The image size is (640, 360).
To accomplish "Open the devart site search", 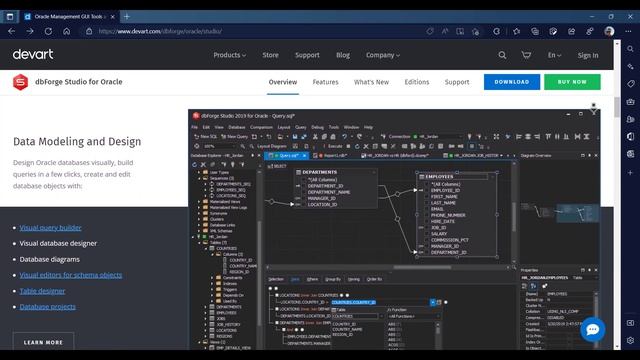I will 502,55.
